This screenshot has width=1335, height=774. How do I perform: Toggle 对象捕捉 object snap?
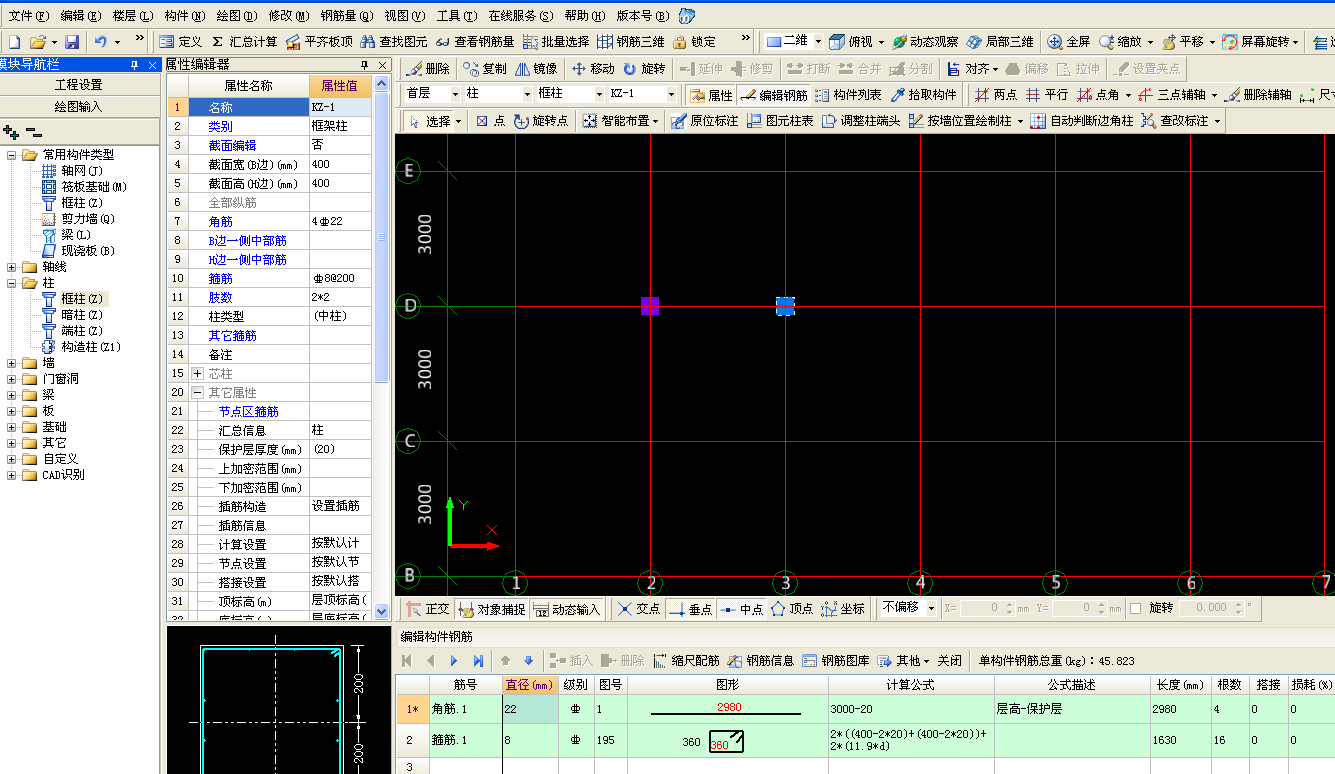tap(491, 608)
